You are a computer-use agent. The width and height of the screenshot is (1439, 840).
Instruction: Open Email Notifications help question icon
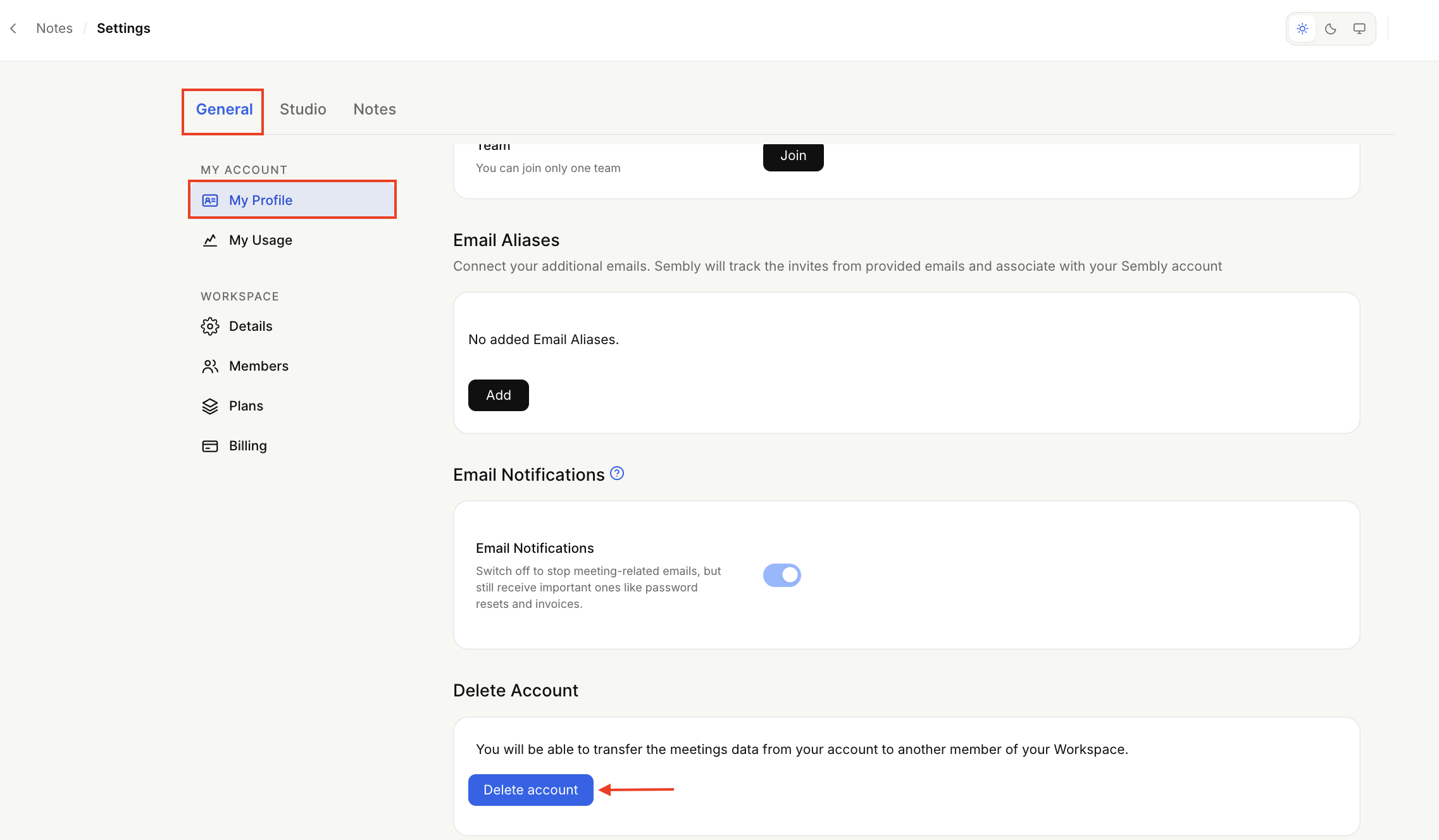[x=617, y=473]
